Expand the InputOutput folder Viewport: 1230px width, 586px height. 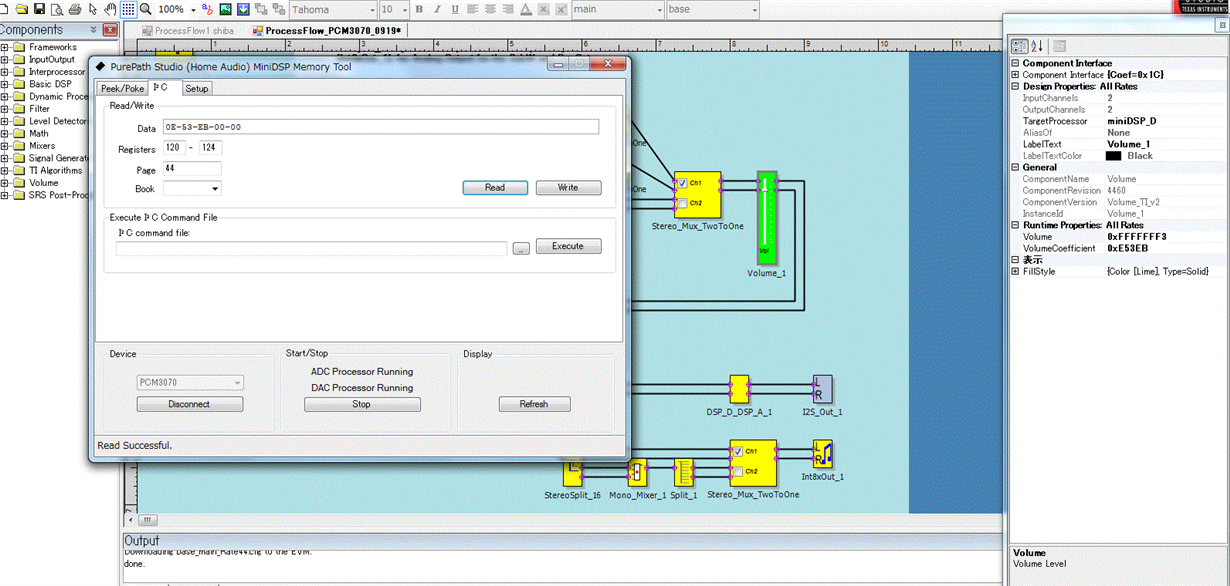(5, 60)
